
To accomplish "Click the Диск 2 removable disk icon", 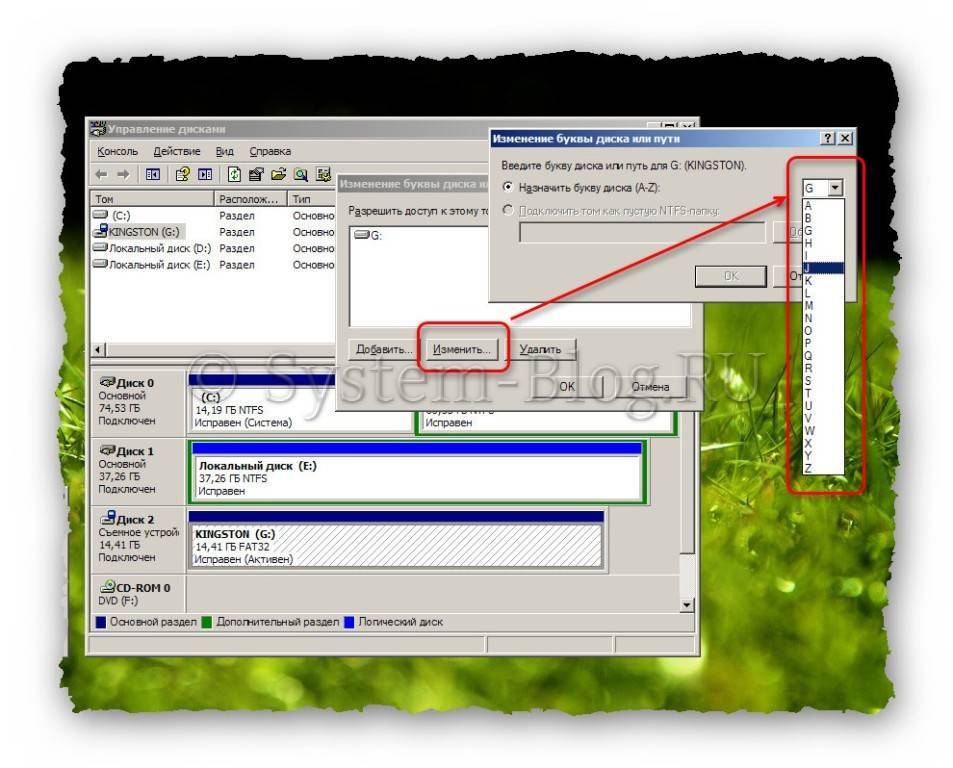I will [x=108, y=518].
